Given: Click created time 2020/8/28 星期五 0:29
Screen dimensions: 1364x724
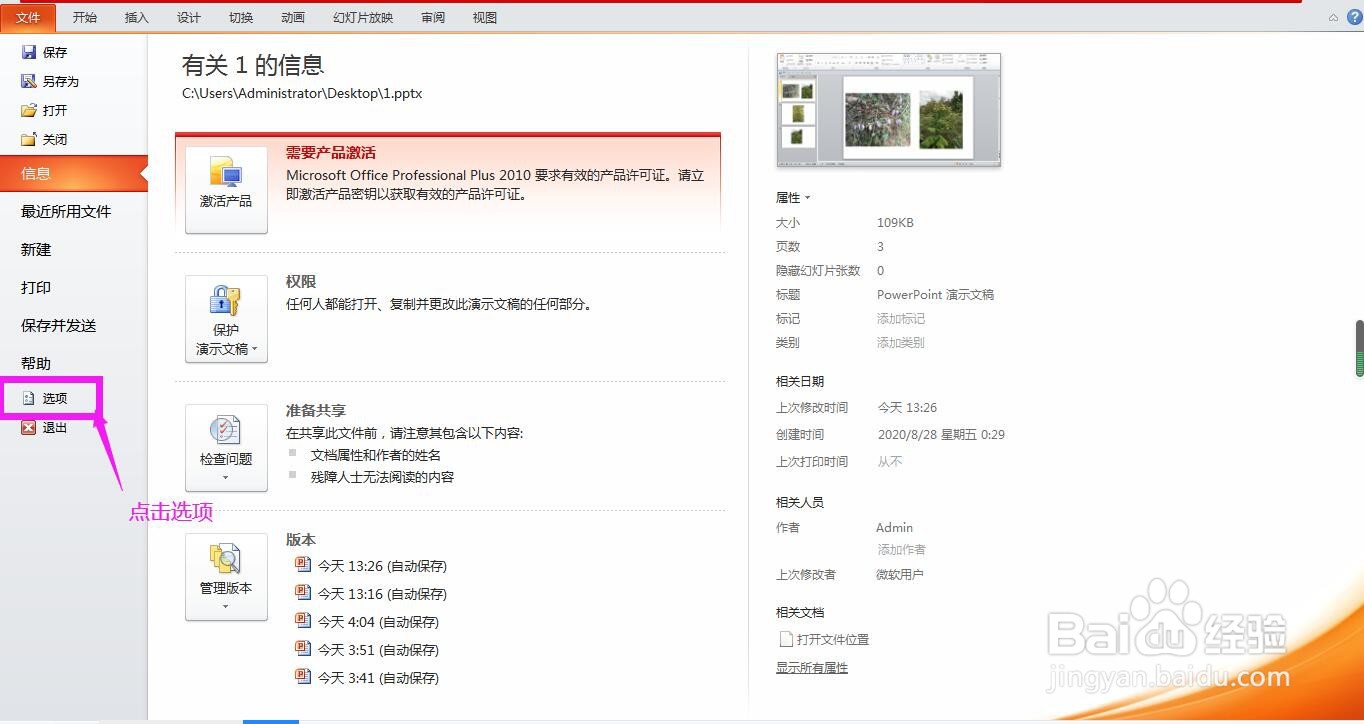Looking at the screenshot, I should 941,435.
